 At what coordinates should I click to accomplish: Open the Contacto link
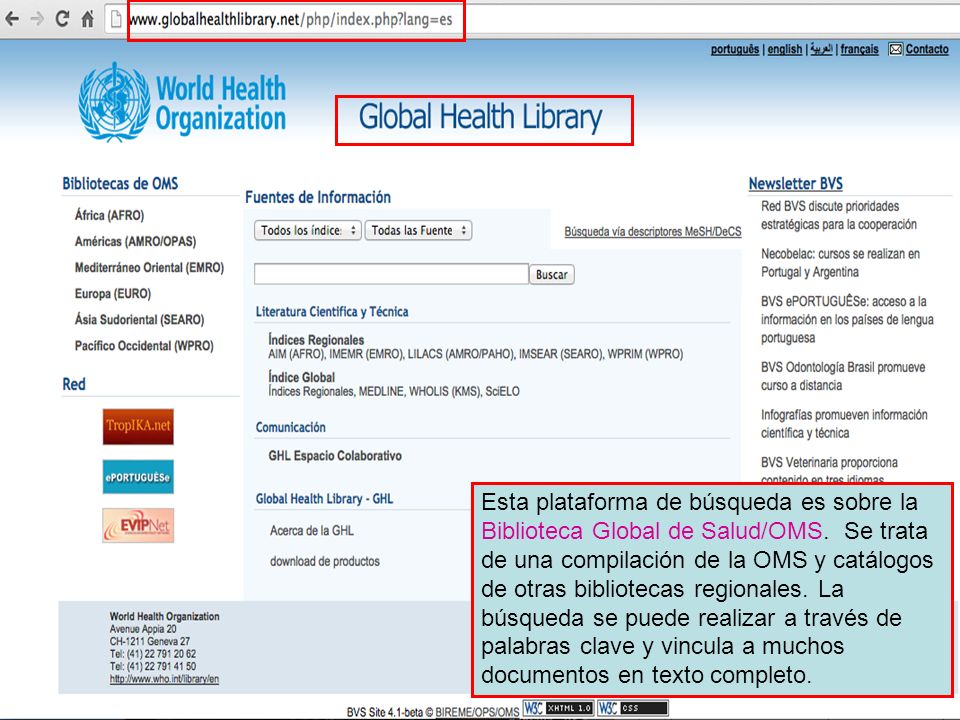click(x=927, y=49)
